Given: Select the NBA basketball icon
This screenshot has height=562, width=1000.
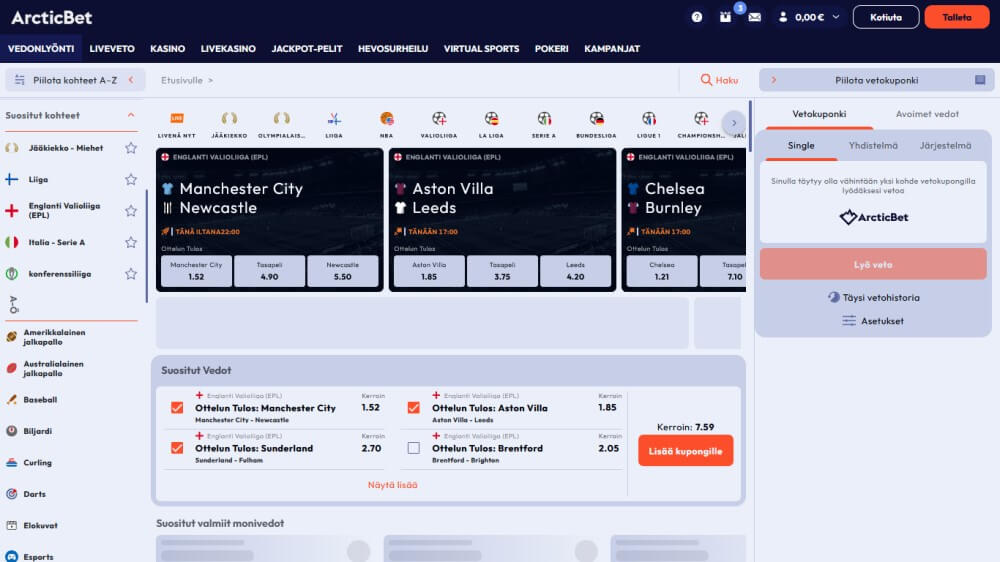Looking at the screenshot, I should pyautogui.click(x=387, y=119).
